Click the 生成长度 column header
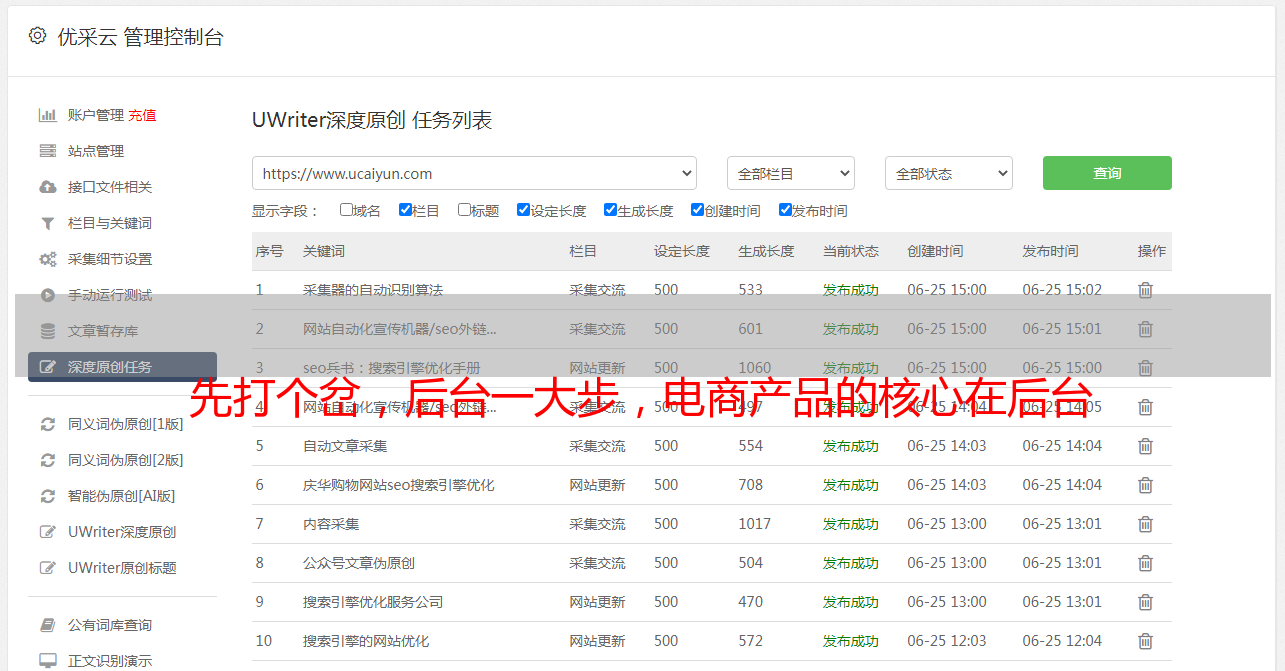1285x671 pixels. point(766,251)
